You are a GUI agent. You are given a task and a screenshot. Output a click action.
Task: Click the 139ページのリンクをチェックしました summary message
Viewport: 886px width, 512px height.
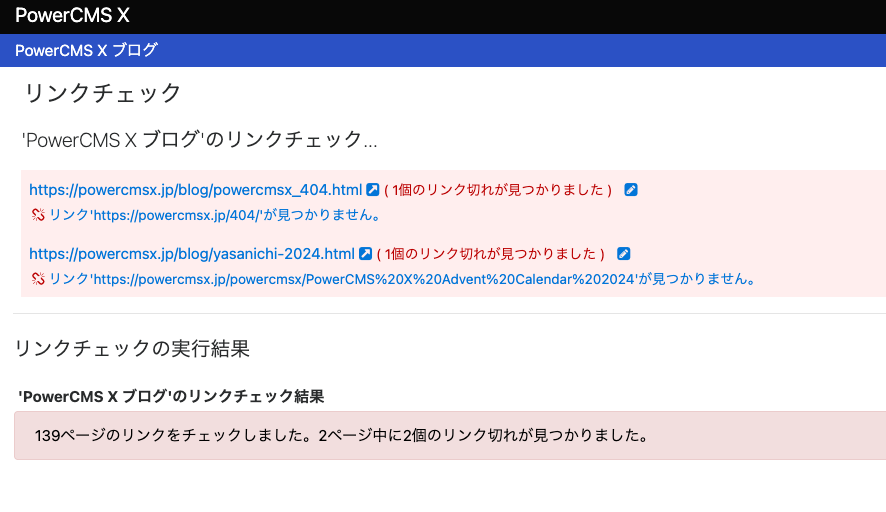tap(344, 435)
